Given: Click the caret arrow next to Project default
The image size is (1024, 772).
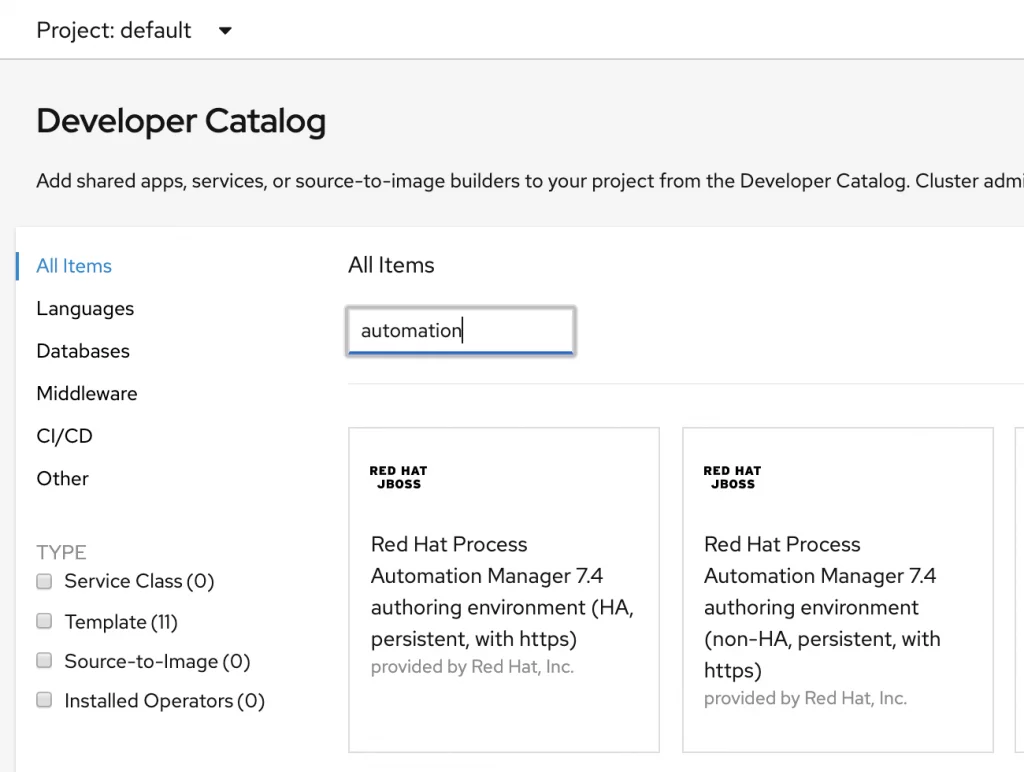Looking at the screenshot, I should point(225,31).
